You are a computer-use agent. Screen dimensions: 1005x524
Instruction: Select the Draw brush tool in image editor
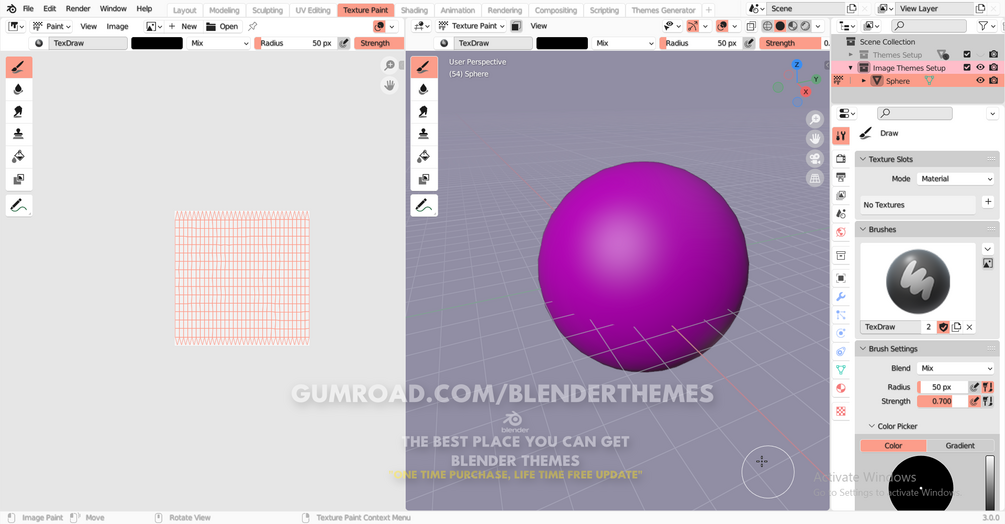[19, 67]
